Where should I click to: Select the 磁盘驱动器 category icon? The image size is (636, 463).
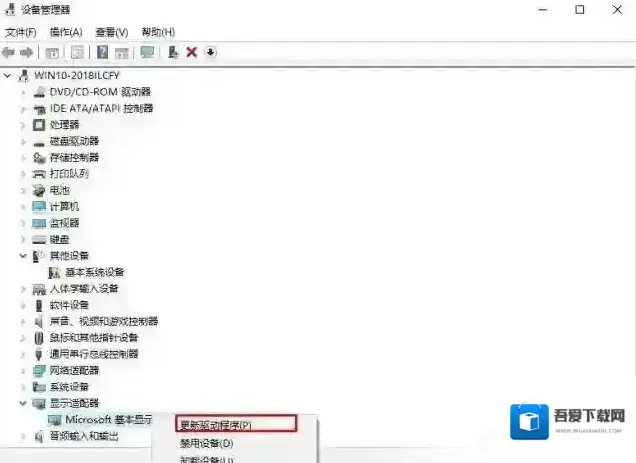coord(39,142)
